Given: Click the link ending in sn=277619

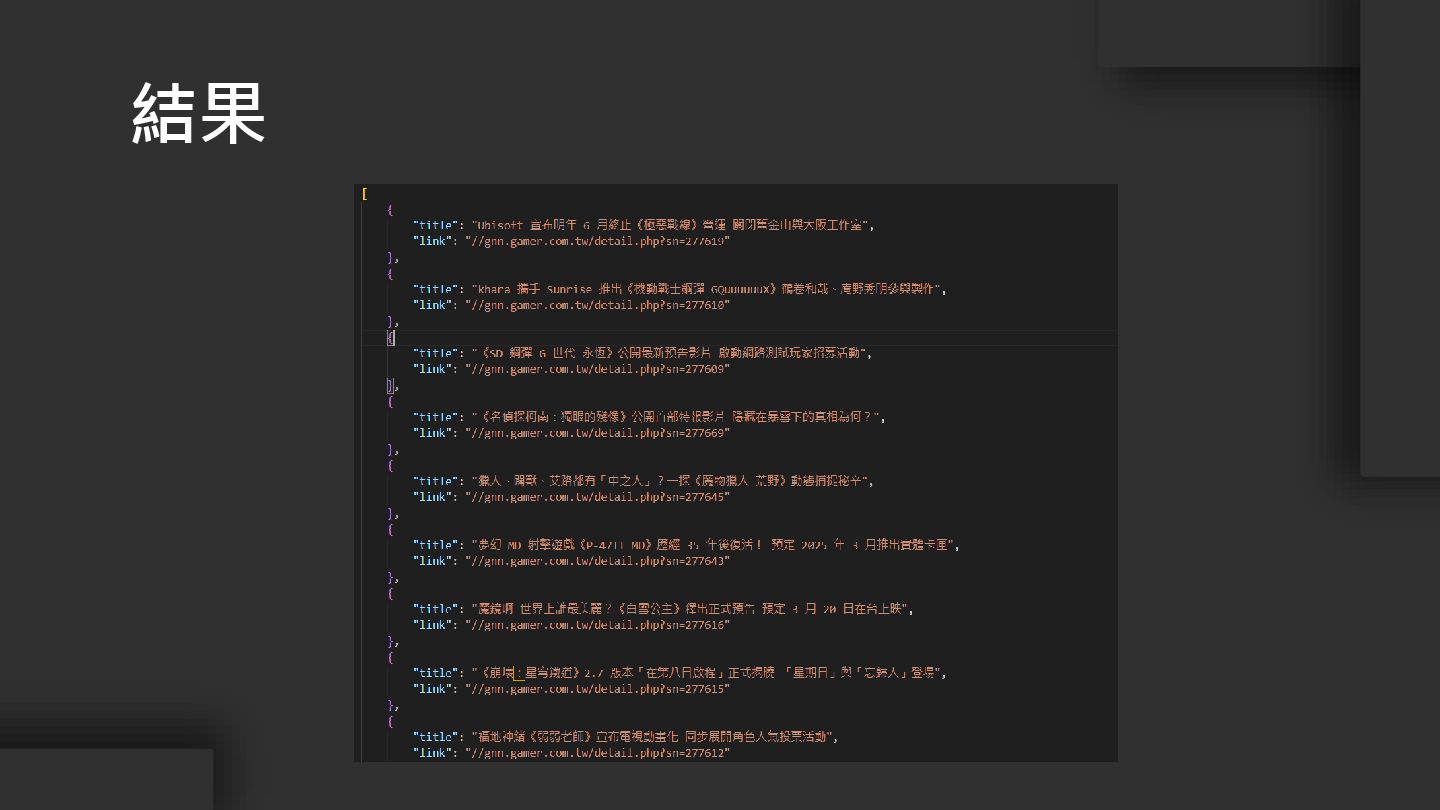Looking at the screenshot, I should pos(571,241).
